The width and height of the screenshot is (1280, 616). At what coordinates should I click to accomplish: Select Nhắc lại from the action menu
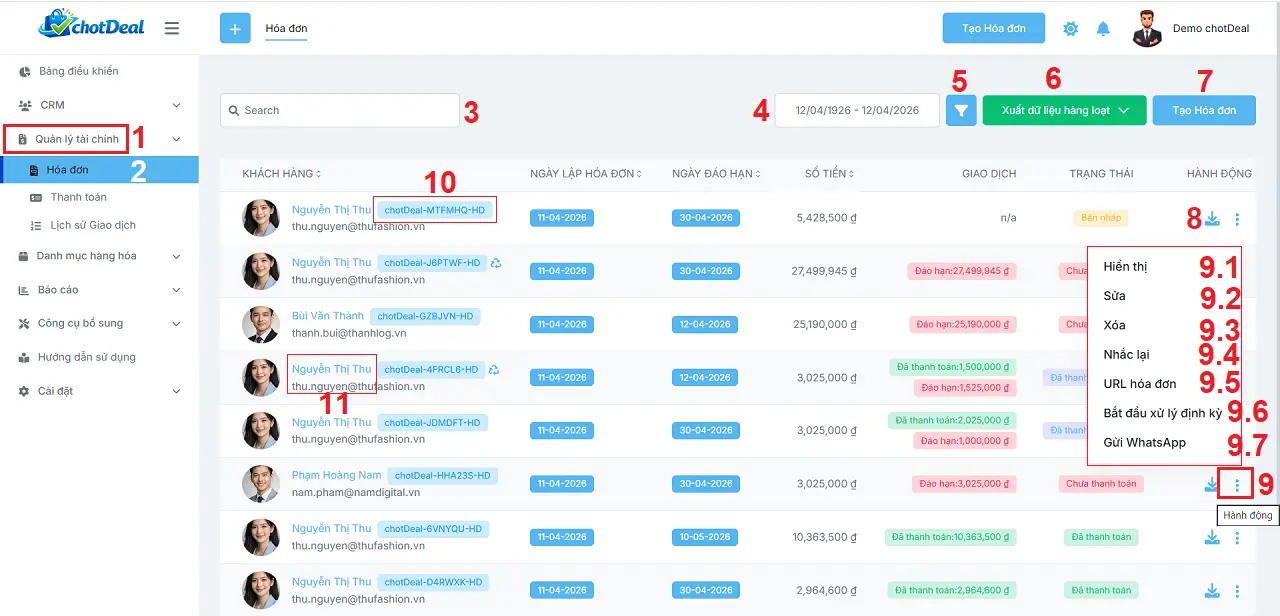tap(1126, 355)
